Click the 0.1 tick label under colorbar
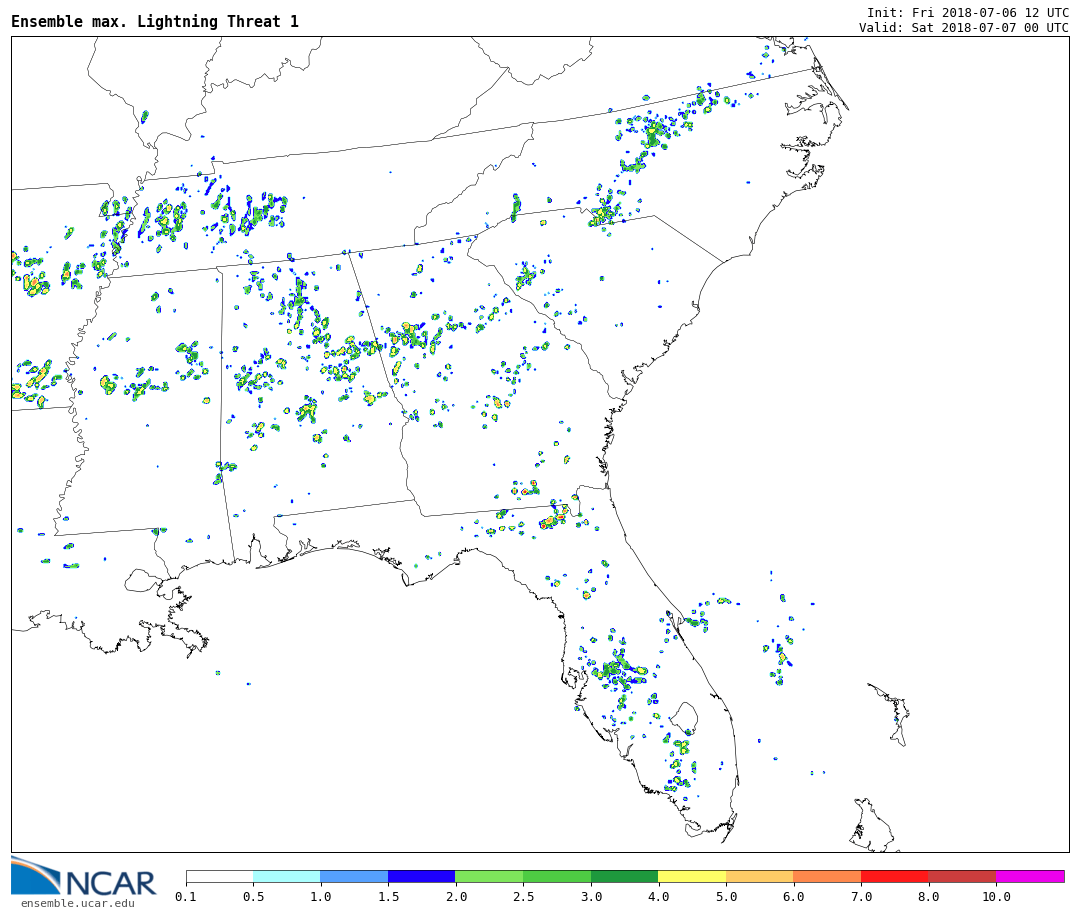 tap(186, 897)
